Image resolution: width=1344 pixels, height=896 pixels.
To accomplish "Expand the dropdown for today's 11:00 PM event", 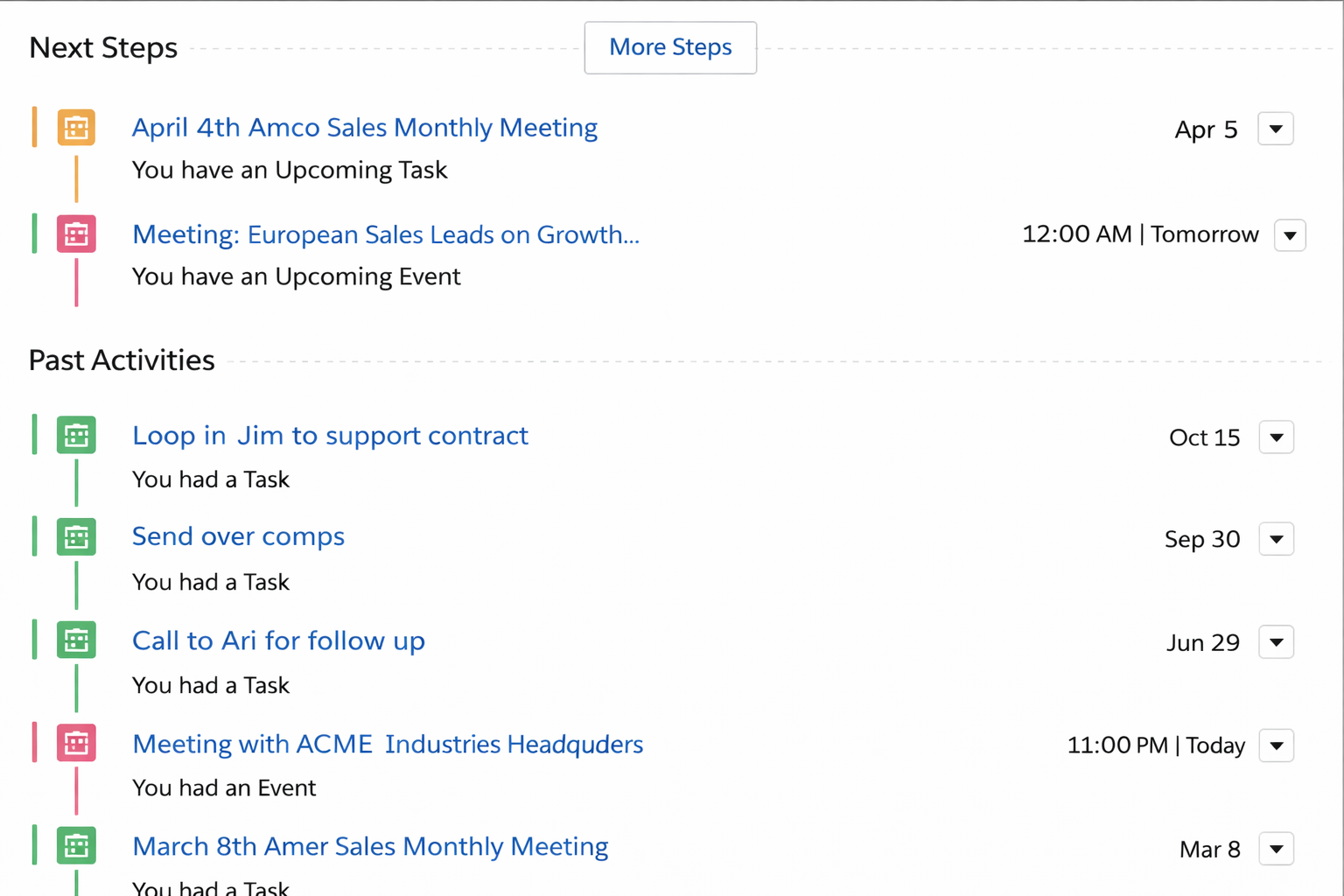I will point(1276,745).
